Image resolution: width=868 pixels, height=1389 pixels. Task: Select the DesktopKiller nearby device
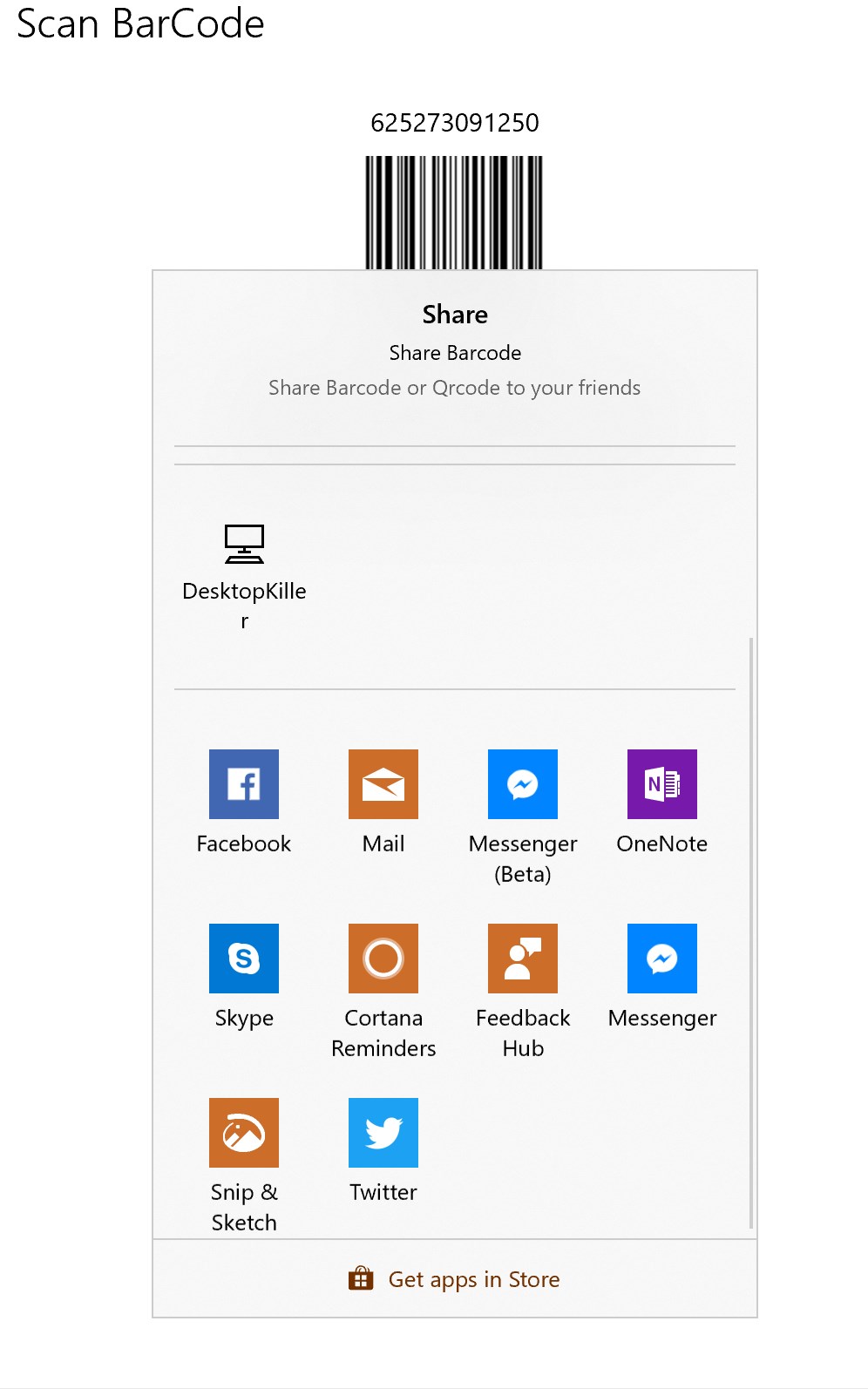244,577
